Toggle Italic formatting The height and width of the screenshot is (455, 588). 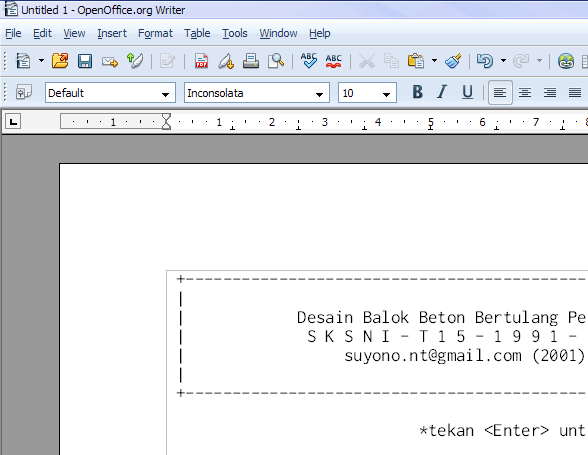tap(442, 92)
